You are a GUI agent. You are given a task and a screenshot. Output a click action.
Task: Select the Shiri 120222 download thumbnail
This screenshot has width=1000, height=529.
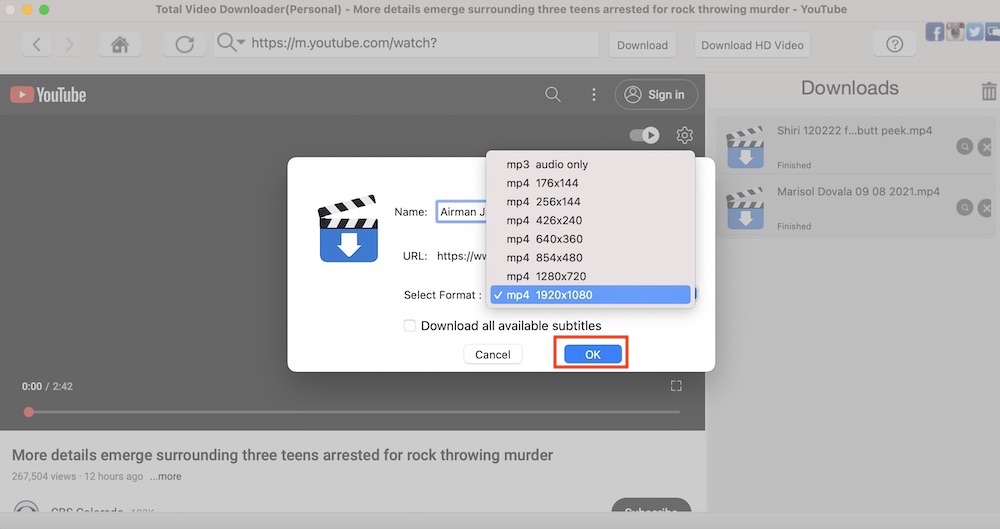click(745, 147)
